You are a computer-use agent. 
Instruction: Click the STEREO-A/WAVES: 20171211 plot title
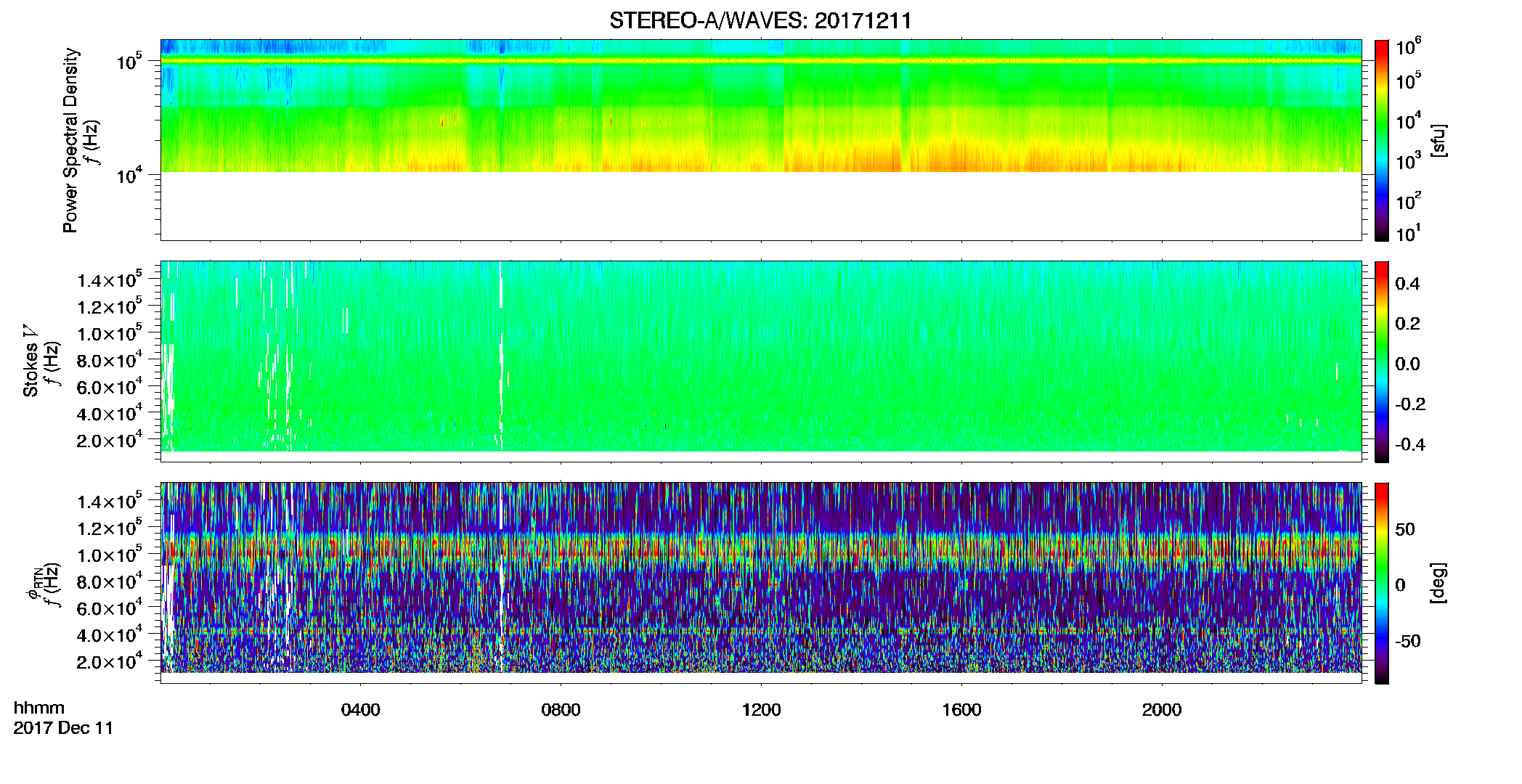[x=760, y=20]
